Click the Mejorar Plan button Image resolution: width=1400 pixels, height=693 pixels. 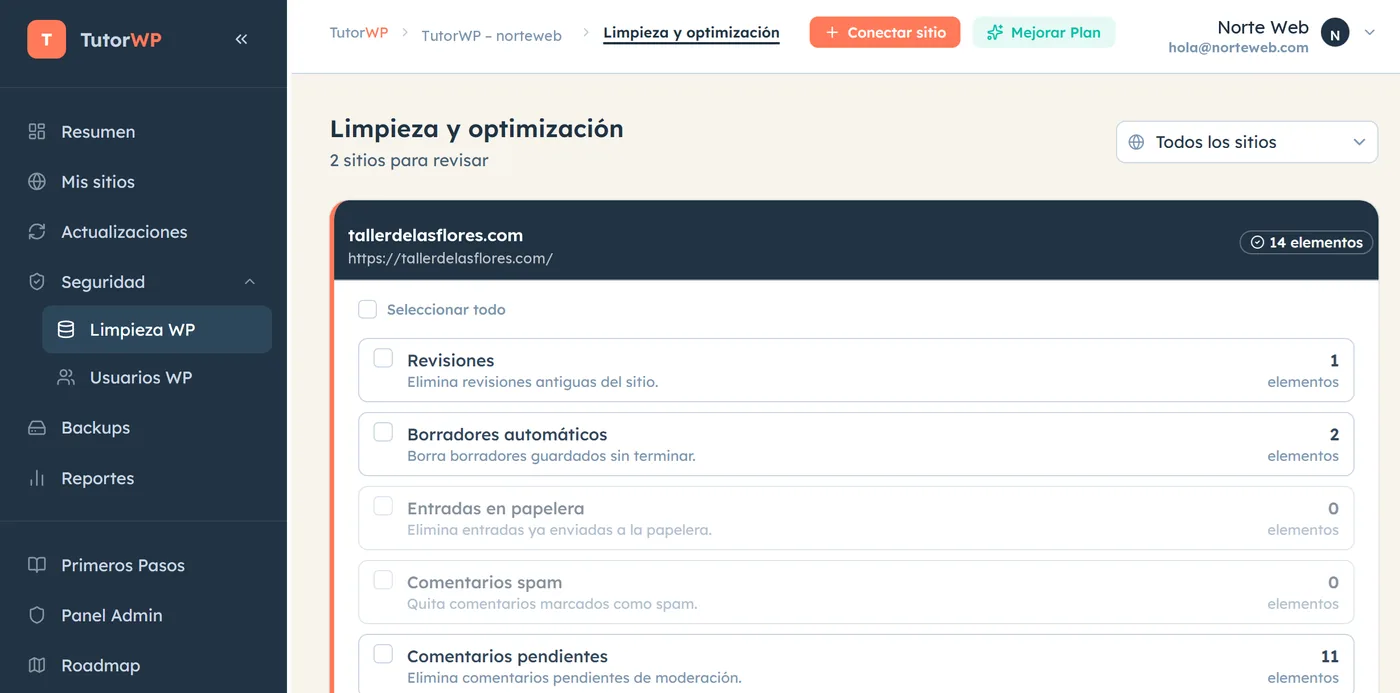point(1044,32)
